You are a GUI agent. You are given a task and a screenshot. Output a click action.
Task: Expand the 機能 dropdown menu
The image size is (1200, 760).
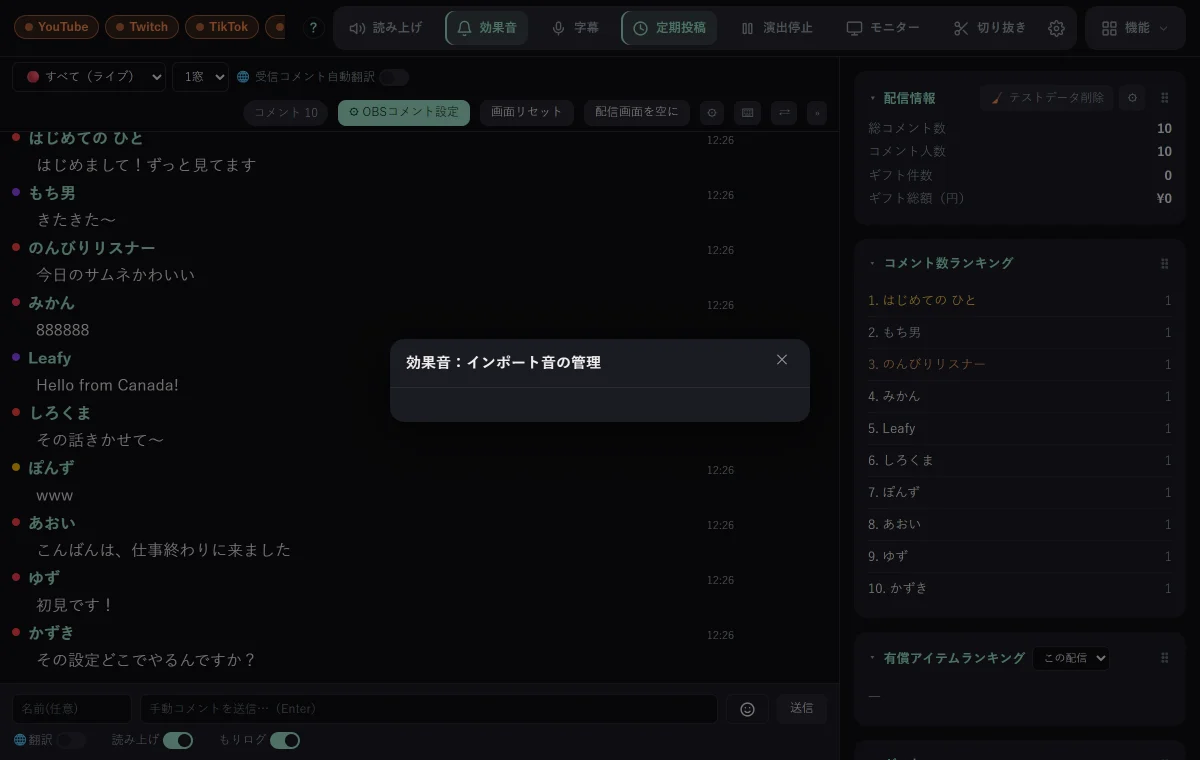[1135, 28]
